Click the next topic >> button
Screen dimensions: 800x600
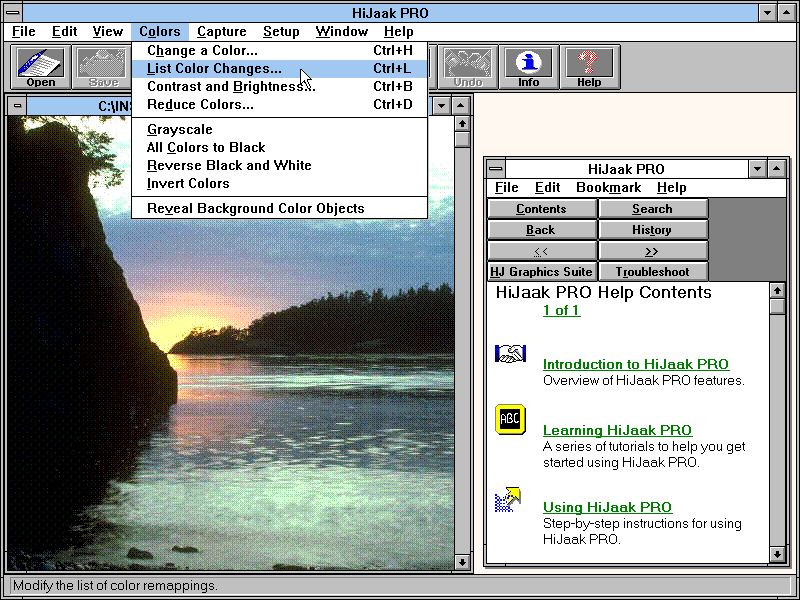pyautogui.click(x=653, y=251)
